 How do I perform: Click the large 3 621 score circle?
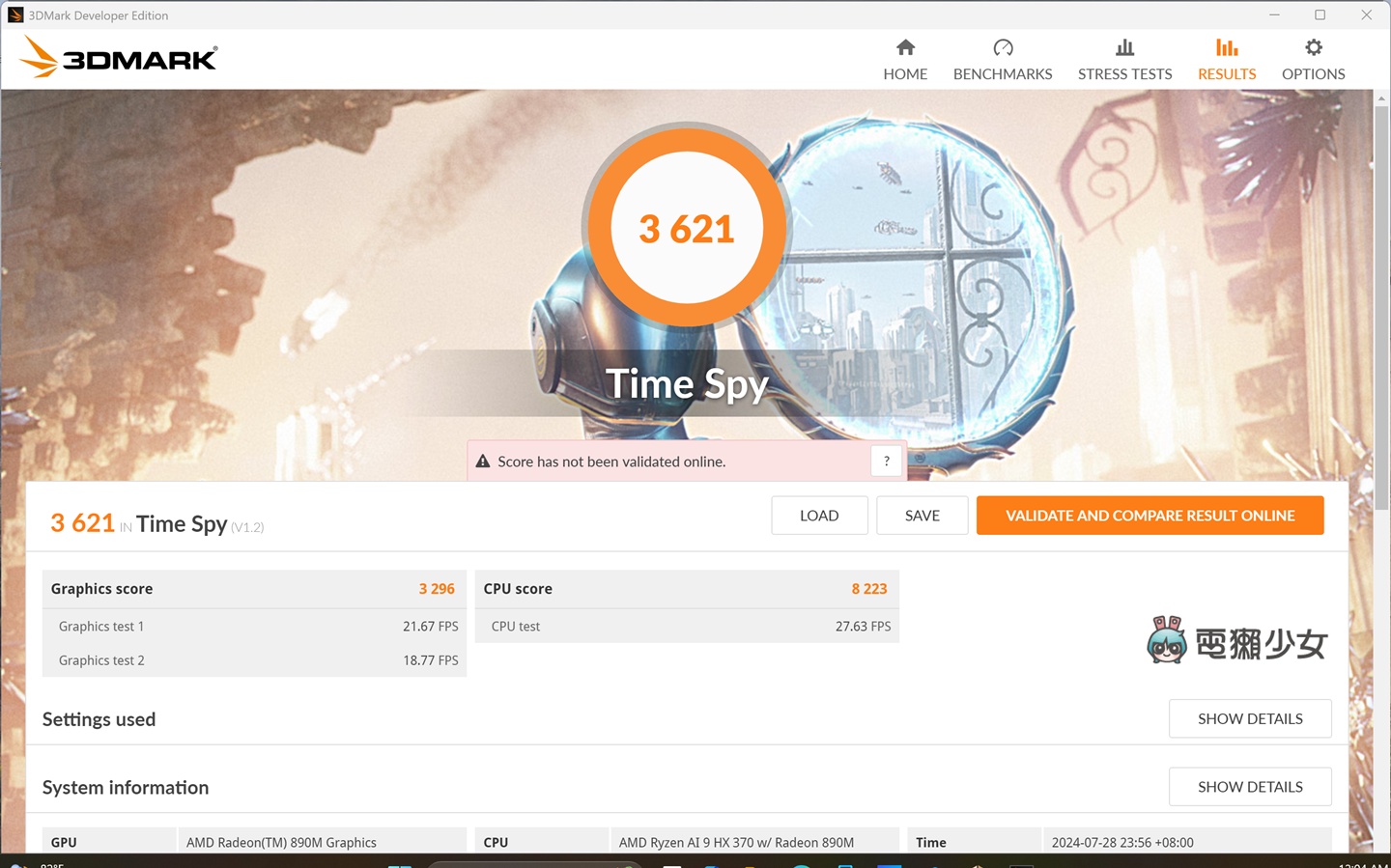[687, 229]
